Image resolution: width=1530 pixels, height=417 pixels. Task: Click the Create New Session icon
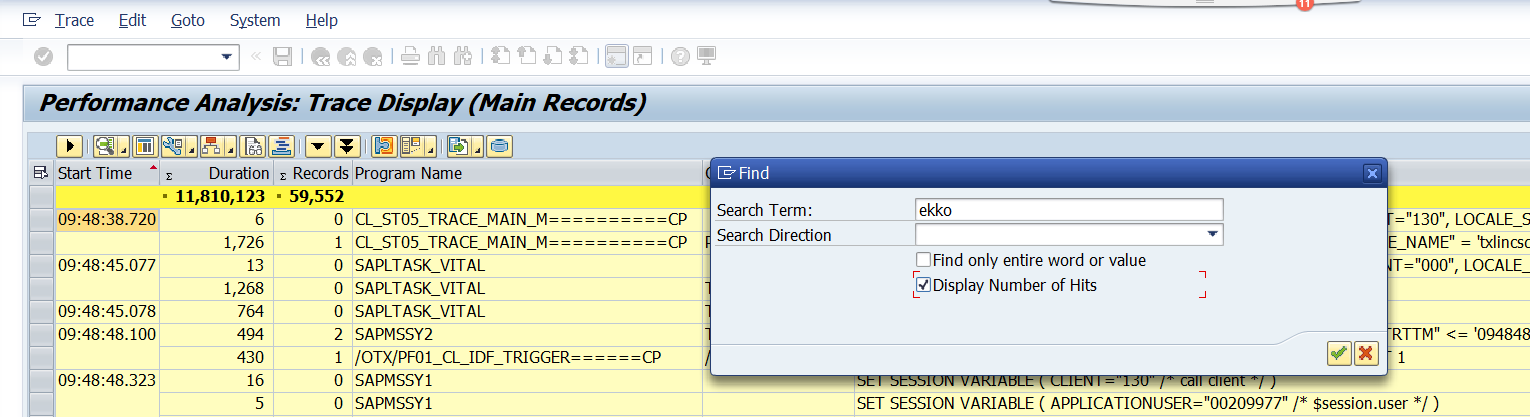tap(617, 57)
